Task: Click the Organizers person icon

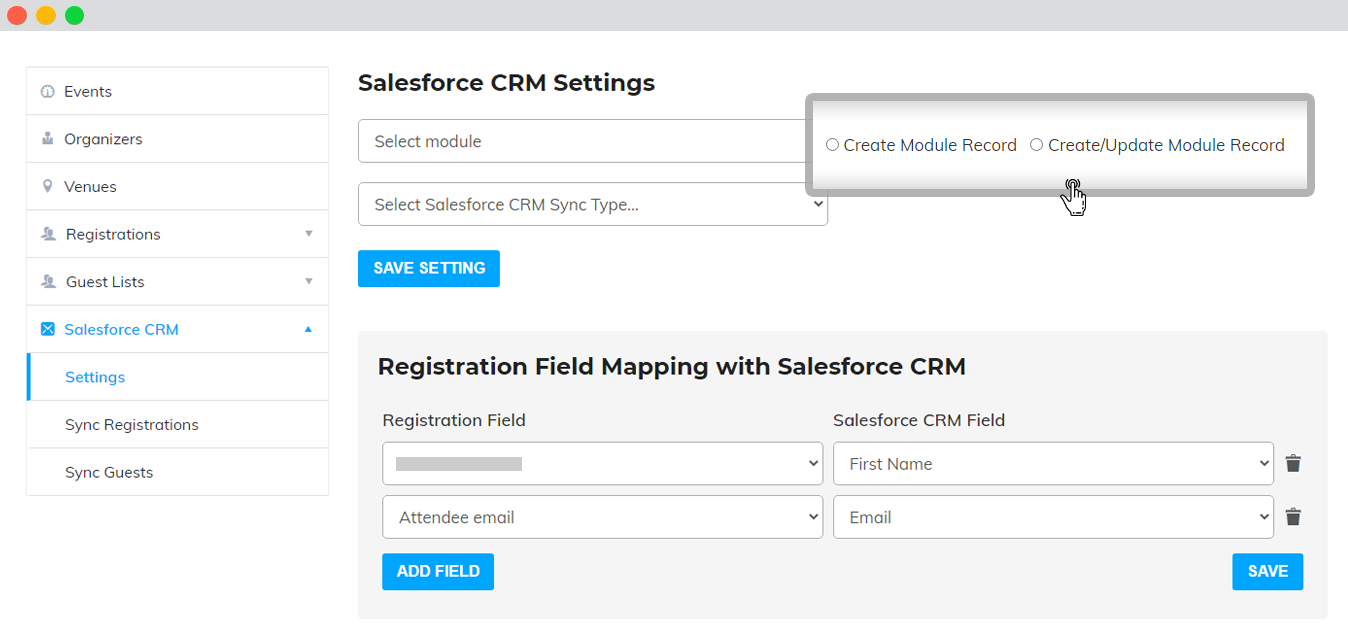Action: [47, 139]
